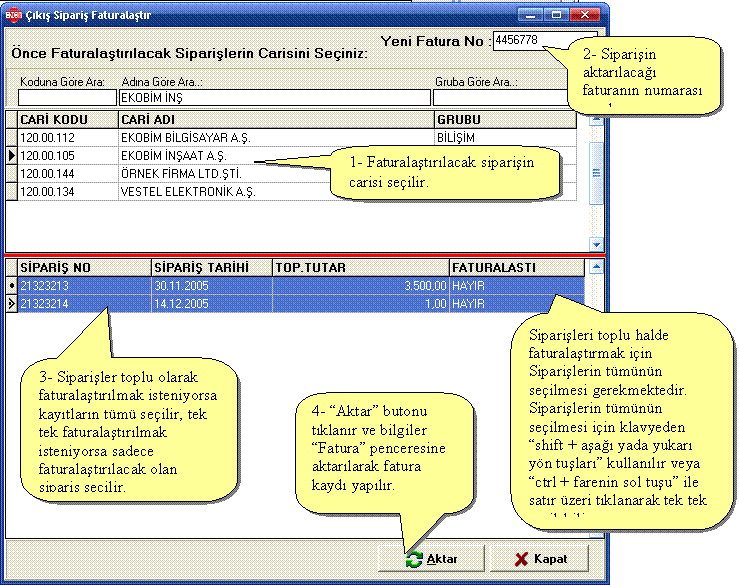Click row indicator of 120.00.105 row

12,156
